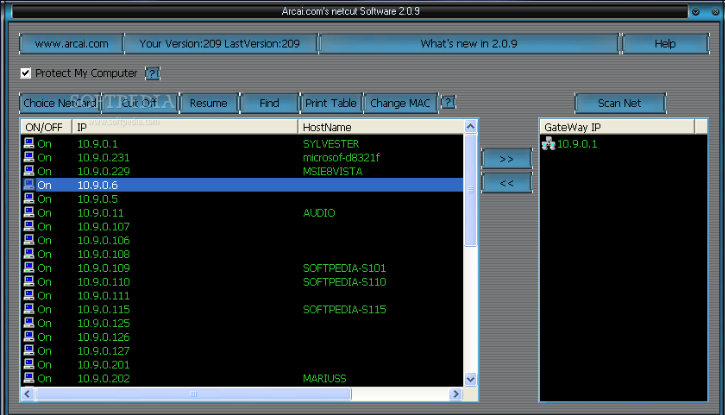Toggle the Protect My Computer checkbox
Image resolution: width=725 pixels, height=415 pixels.
coord(26,73)
